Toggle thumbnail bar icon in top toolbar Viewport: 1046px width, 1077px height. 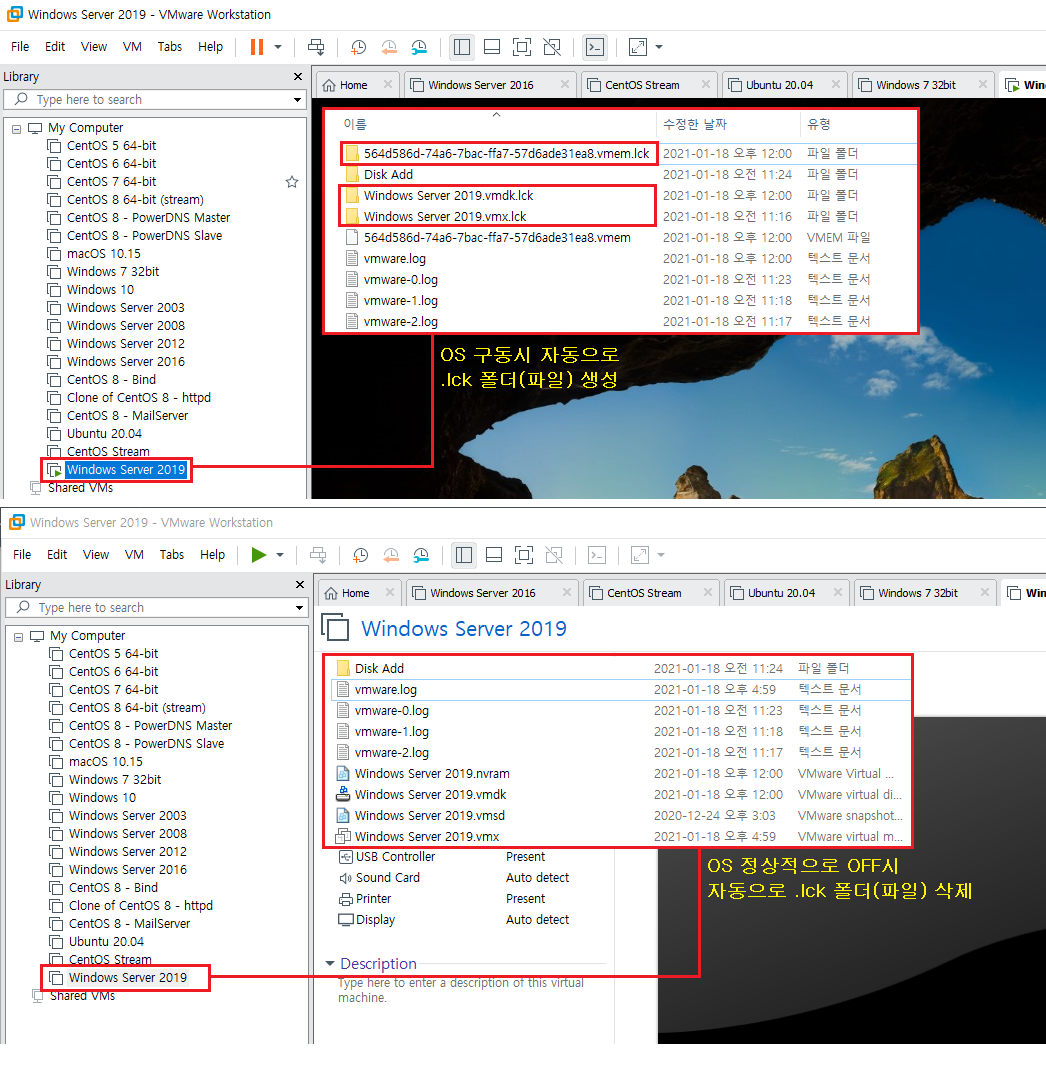492,47
